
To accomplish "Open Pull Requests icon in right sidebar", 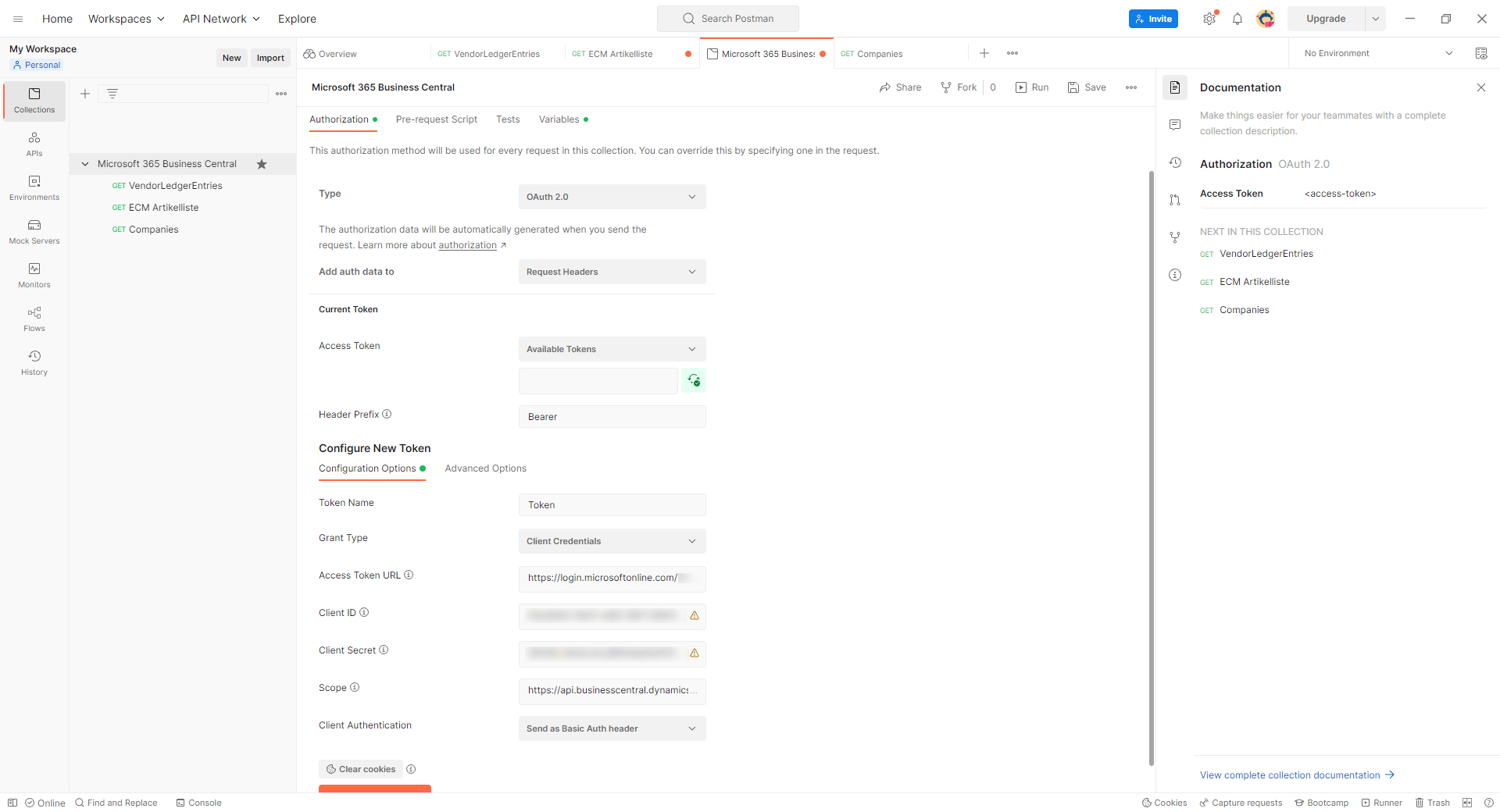I will click(x=1175, y=200).
